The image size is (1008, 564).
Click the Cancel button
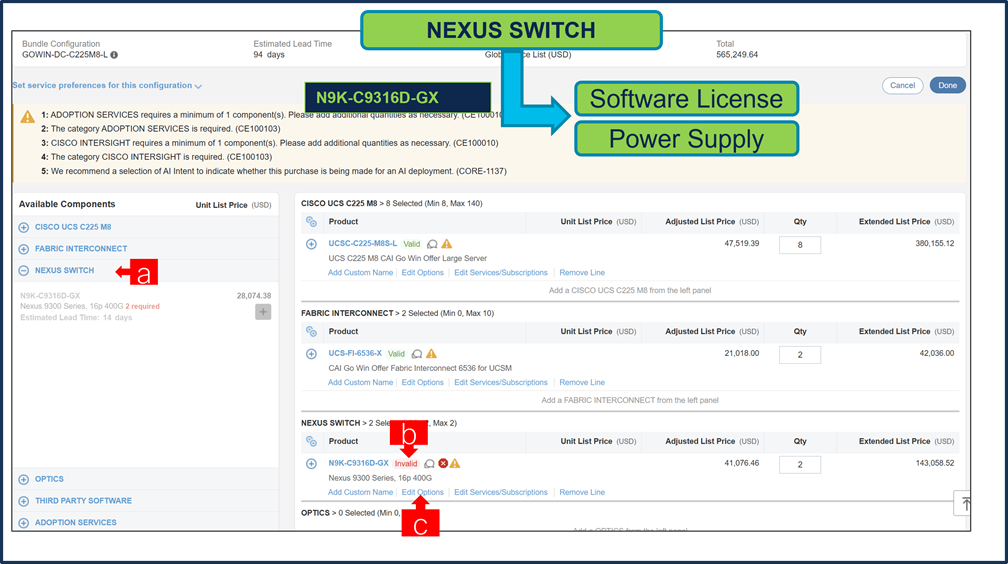coord(903,86)
